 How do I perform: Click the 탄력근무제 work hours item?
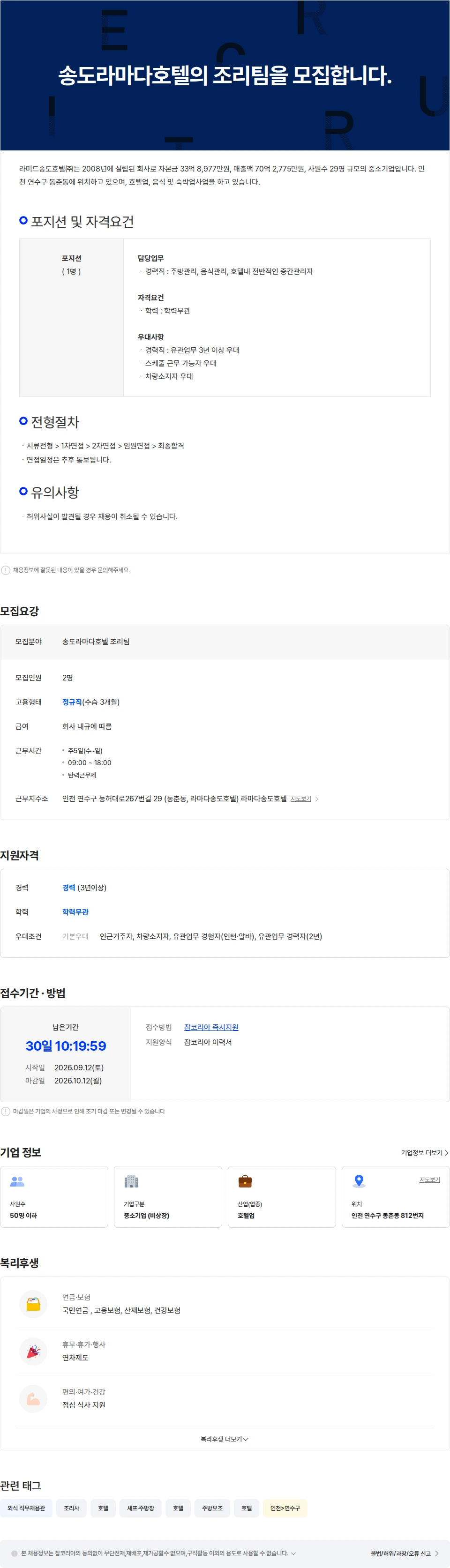tap(82, 775)
